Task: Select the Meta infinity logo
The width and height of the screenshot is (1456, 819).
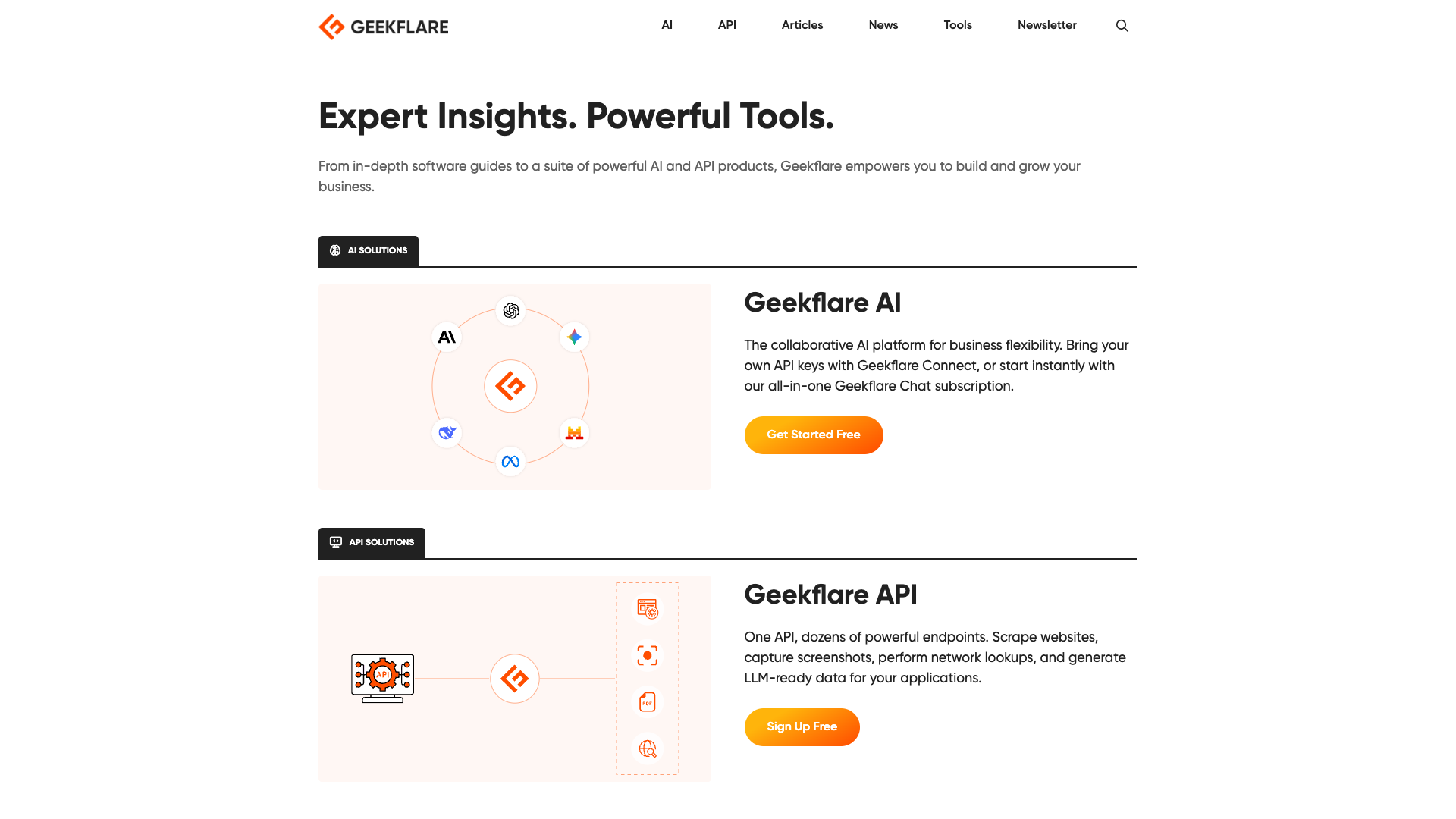Action: [x=510, y=460]
